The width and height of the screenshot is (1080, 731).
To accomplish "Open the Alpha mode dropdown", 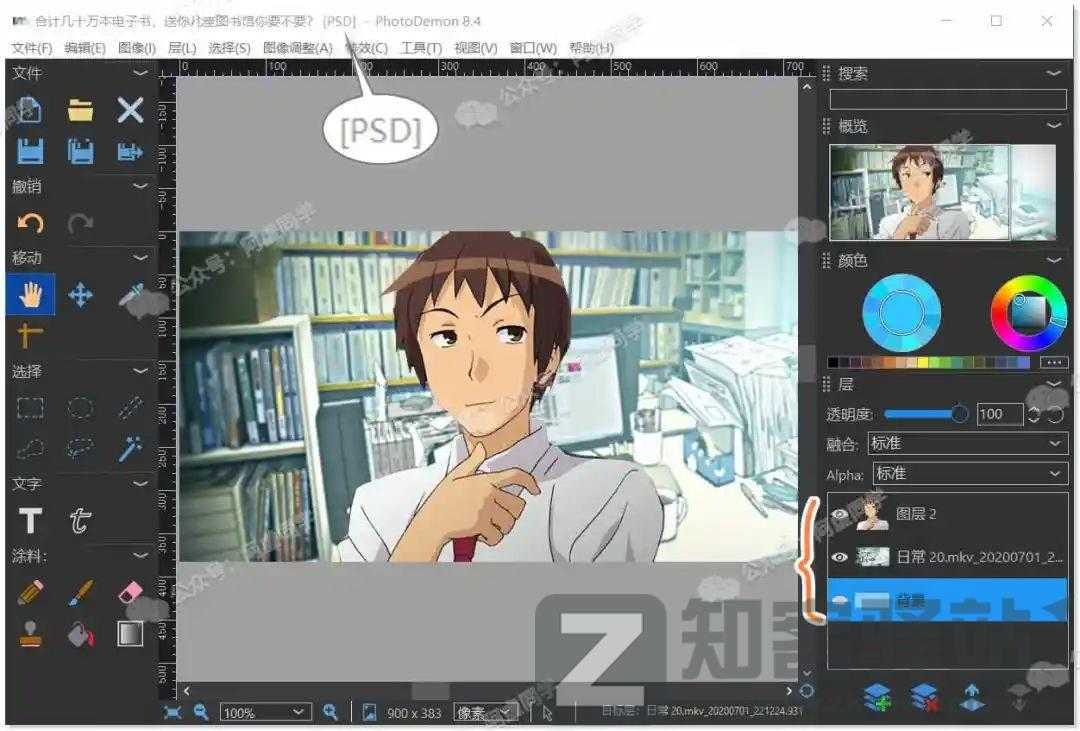I will pyautogui.click(x=967, y=473).
